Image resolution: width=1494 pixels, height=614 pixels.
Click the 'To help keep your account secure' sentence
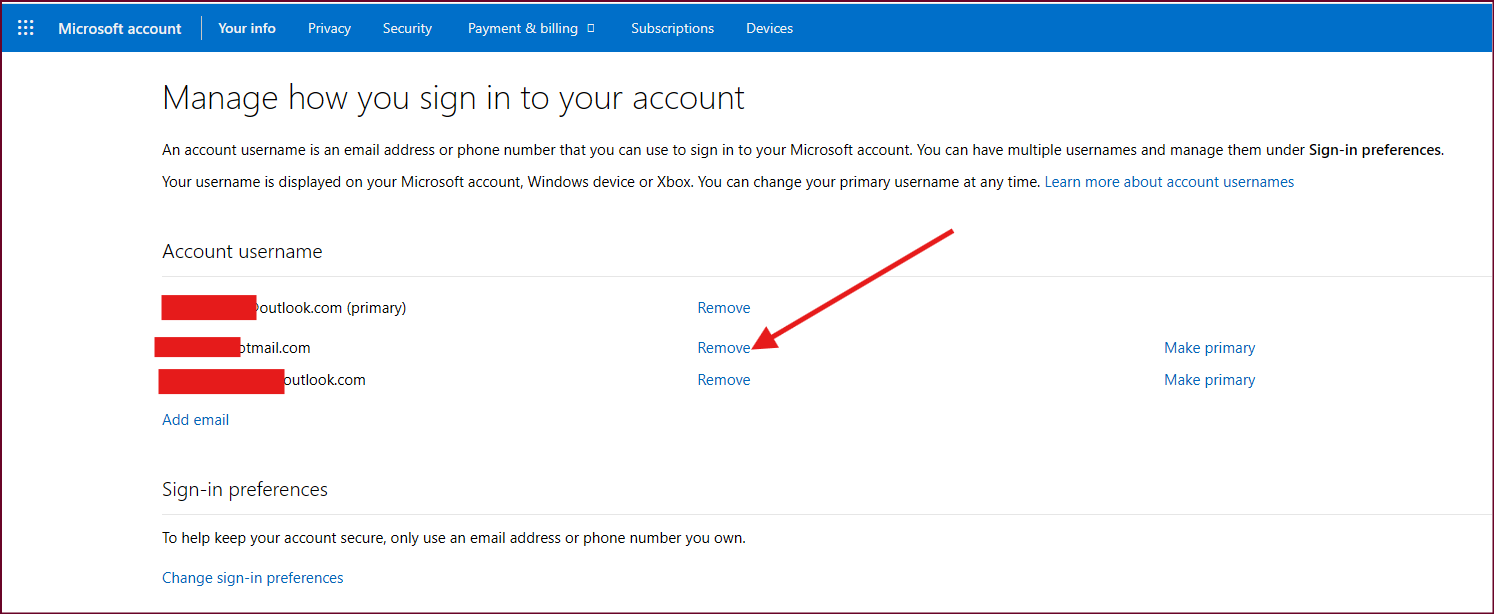454,538
